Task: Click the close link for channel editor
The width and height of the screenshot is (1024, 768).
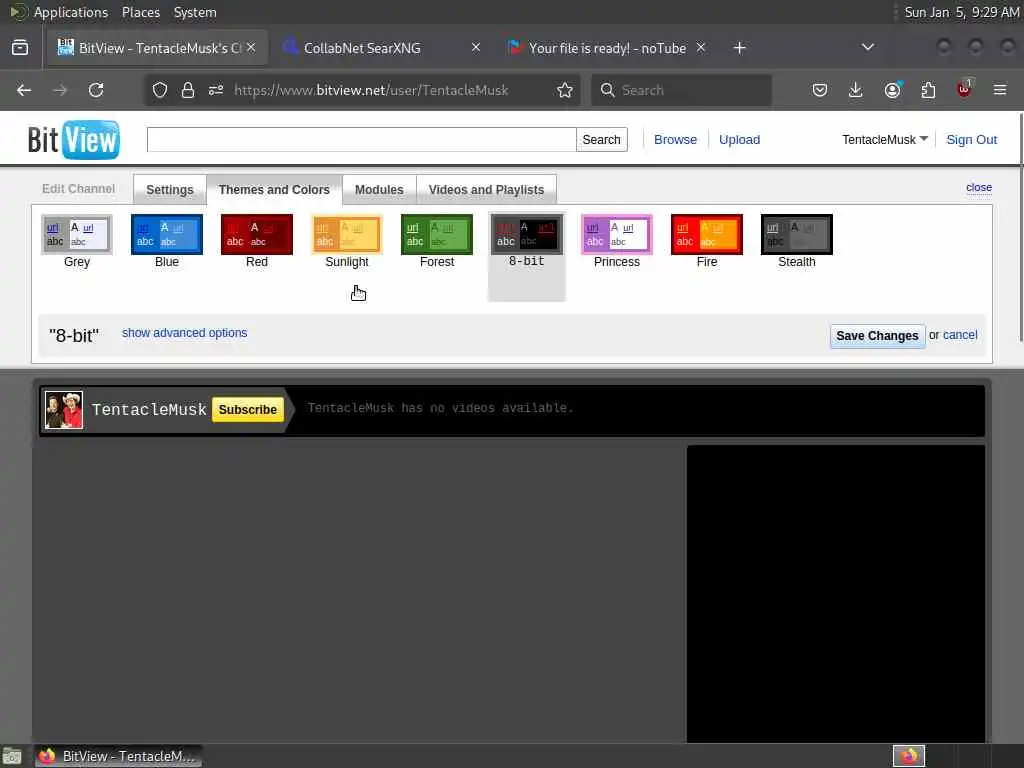Action: 978,187
